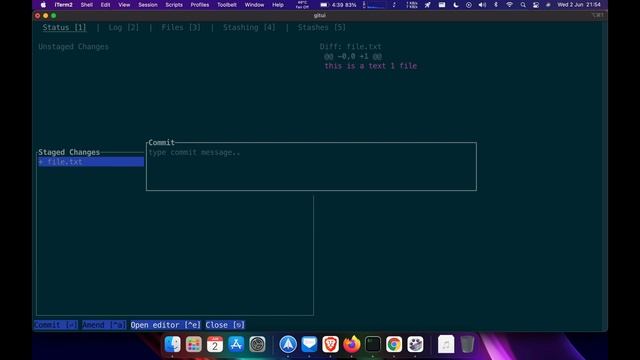Image resolution: width=640 pixels, height=360 pixels.
Task: Switch to the Files [3] tab
Action: tap(181, 27)
